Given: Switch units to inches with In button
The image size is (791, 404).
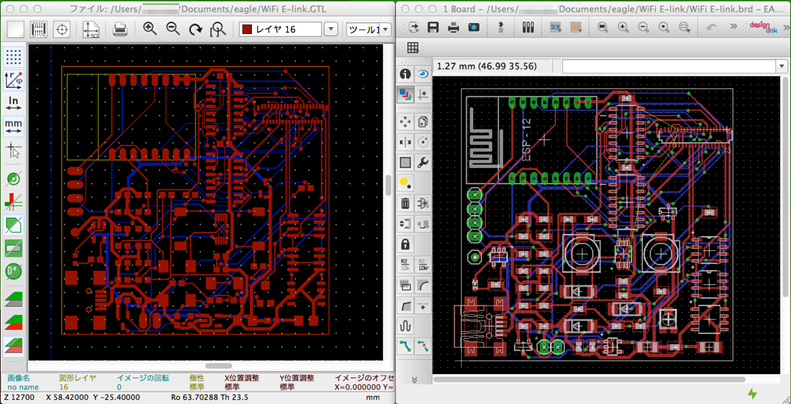Looking at the screenshot, I should 15,102.
